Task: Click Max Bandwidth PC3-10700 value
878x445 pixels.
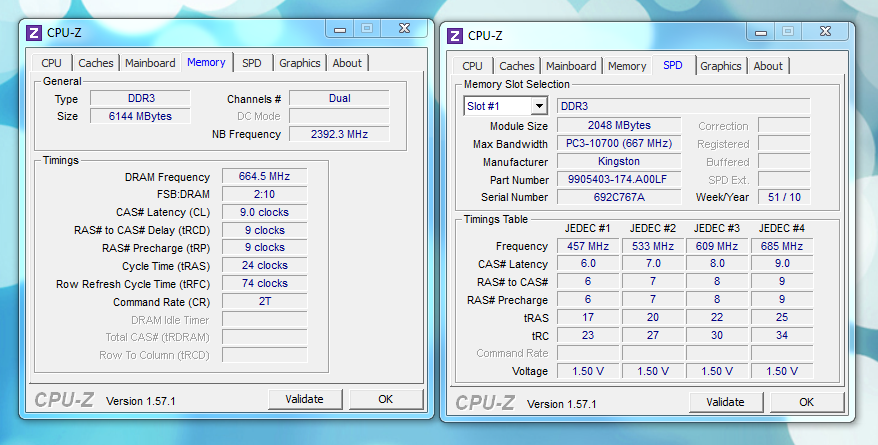Action: click(619, 143)
